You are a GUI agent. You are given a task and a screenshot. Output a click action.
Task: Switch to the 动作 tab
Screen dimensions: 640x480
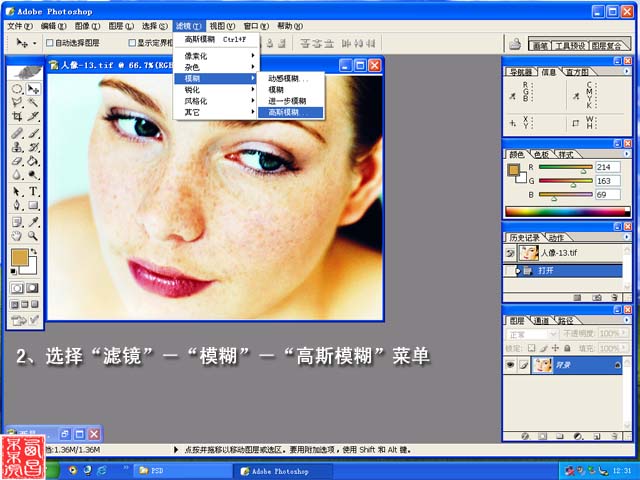[x=556, y=238]
